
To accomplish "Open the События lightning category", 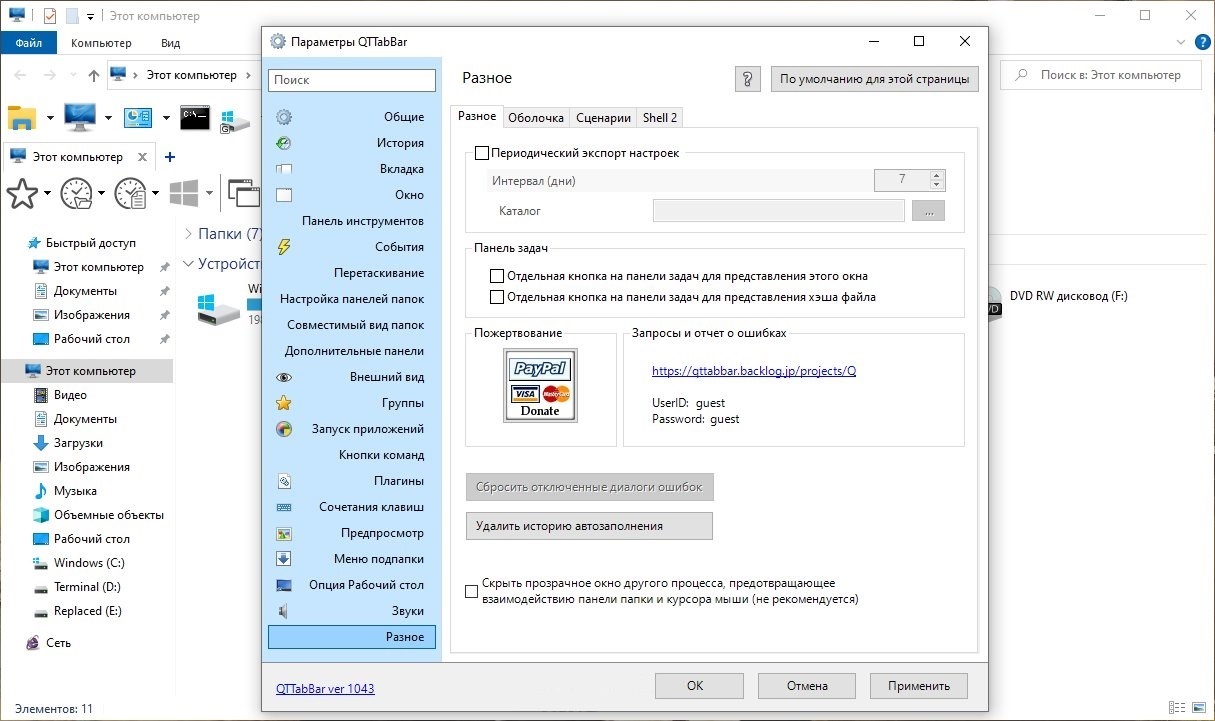I will click(352, 247).
